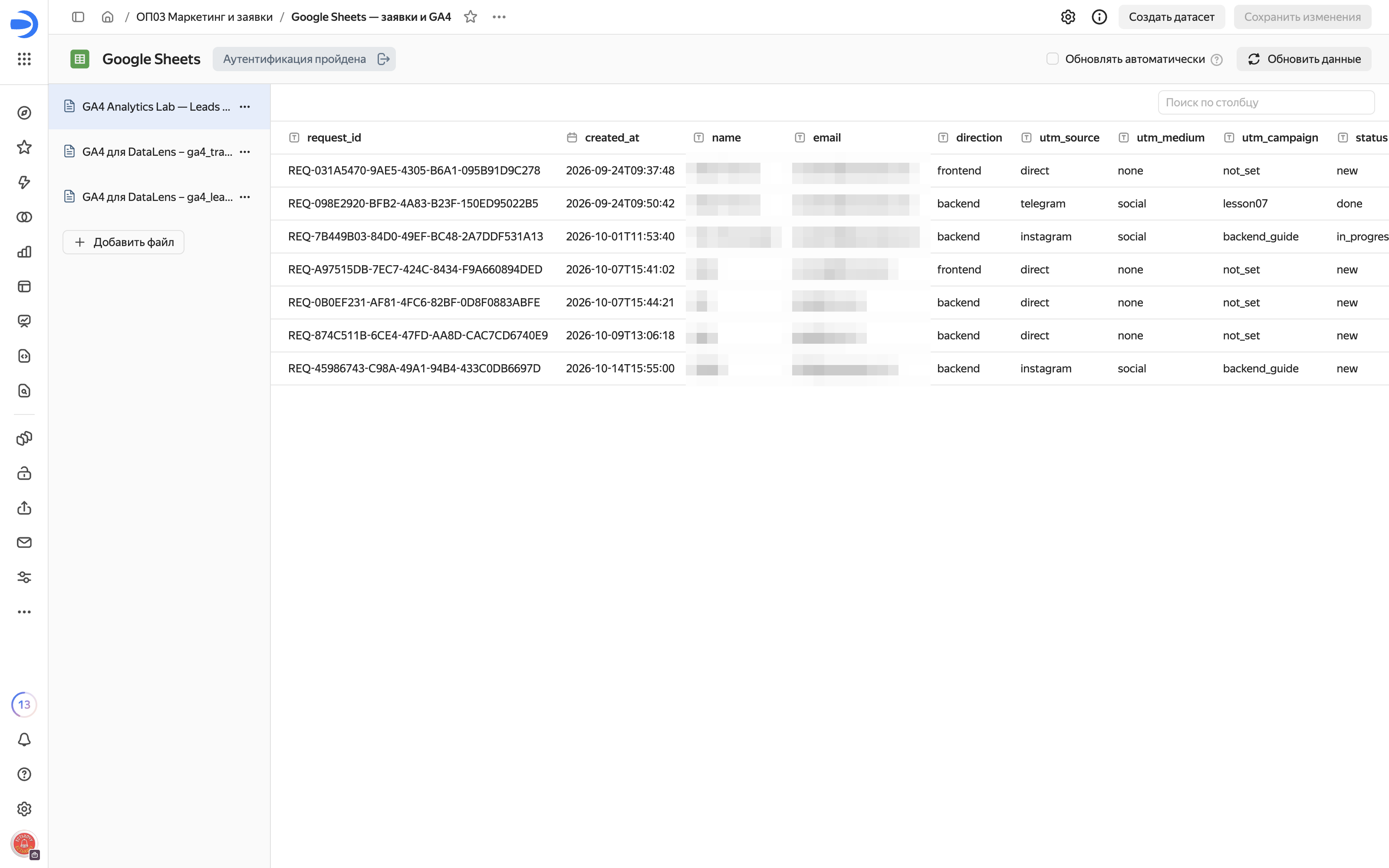Show help for automatic update option
This screenshot has width=1389, height=868.
pos(1216,60)
